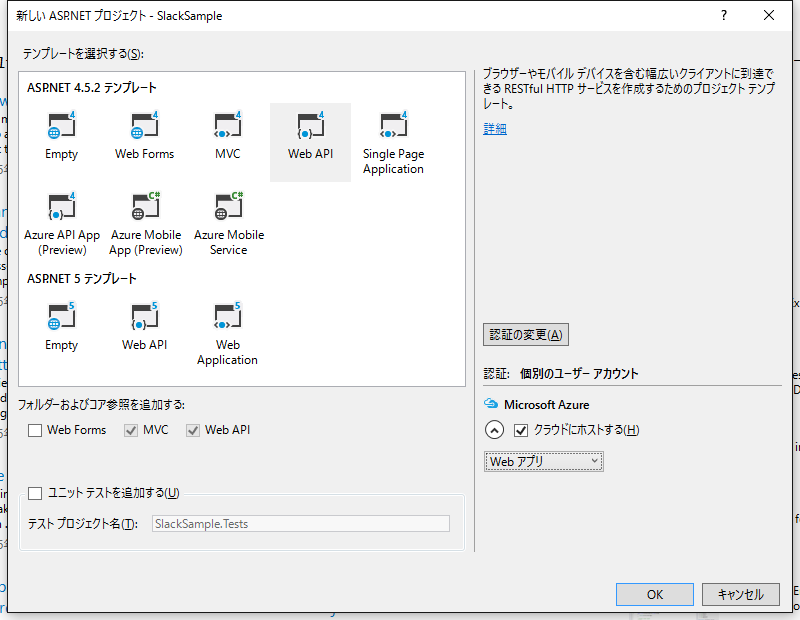Pick the Azure Mobile App (Preview) template
Image resolution: width=800 pixels, height=620 pixels.
145,224
